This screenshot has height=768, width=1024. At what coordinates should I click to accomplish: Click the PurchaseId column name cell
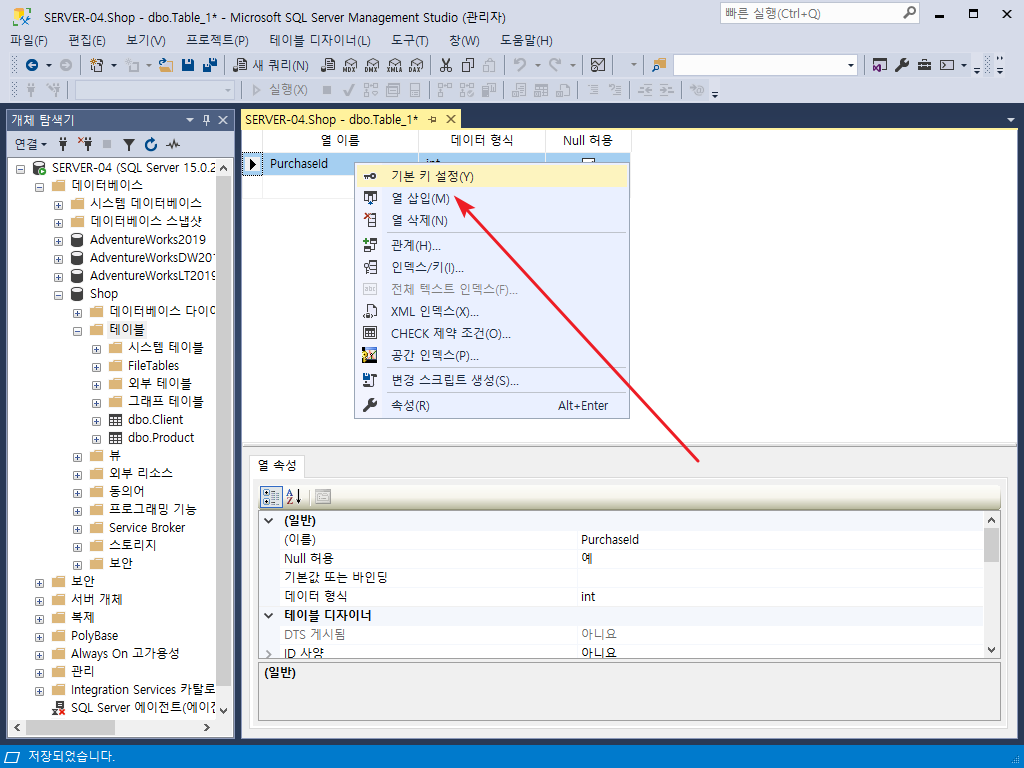309,163
